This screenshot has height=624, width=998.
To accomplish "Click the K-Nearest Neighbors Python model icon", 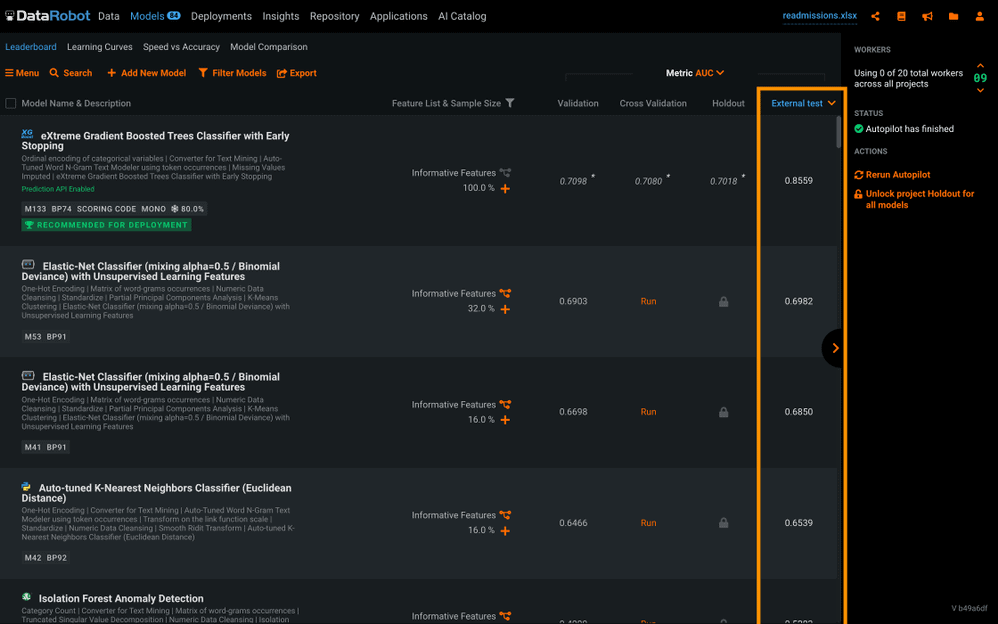I will coord(26,486).
